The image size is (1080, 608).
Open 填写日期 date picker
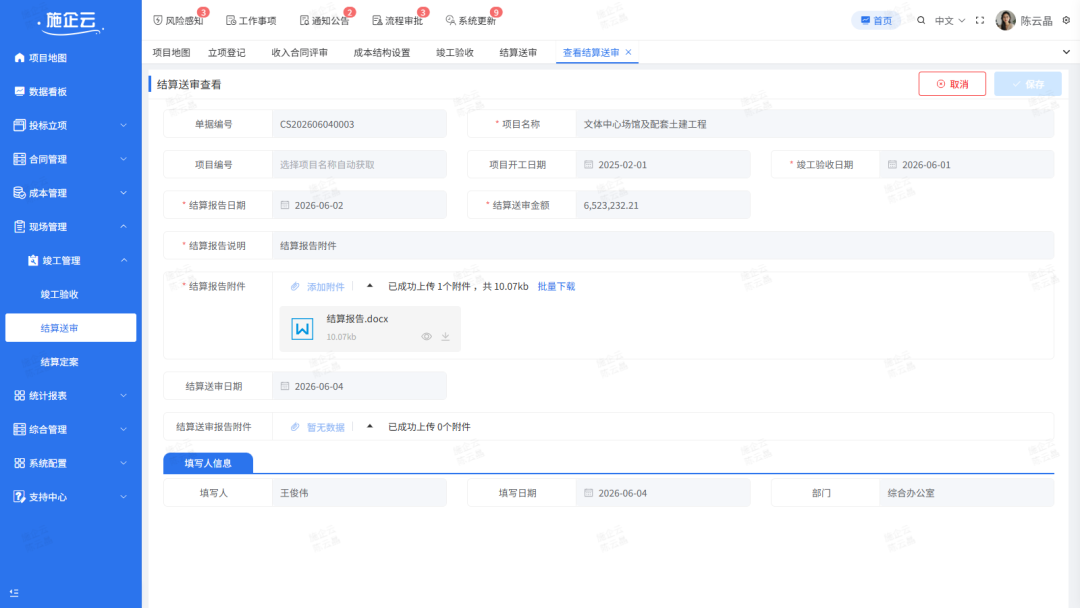click(x=663, y=493)
